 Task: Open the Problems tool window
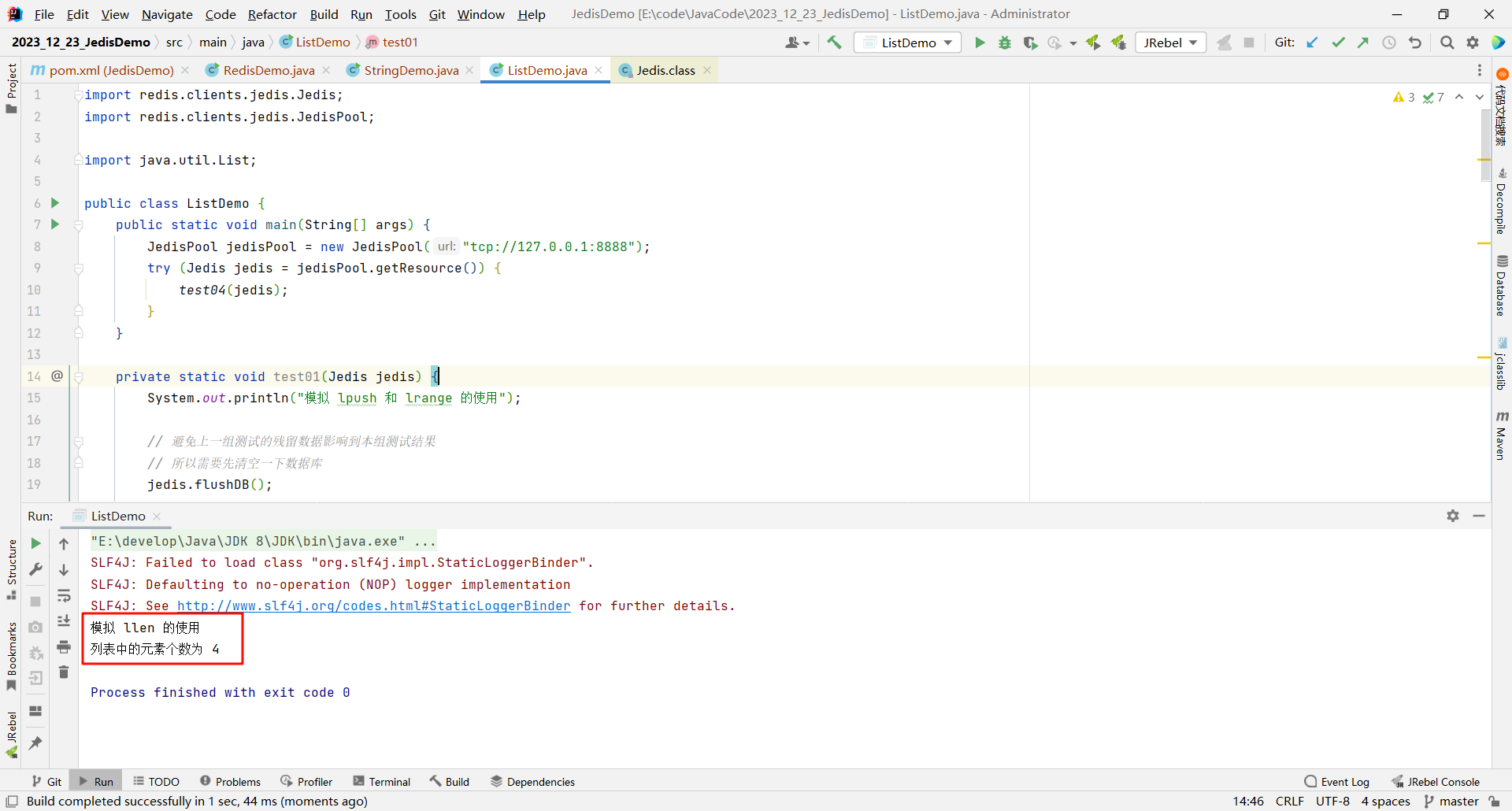(230, 782)
